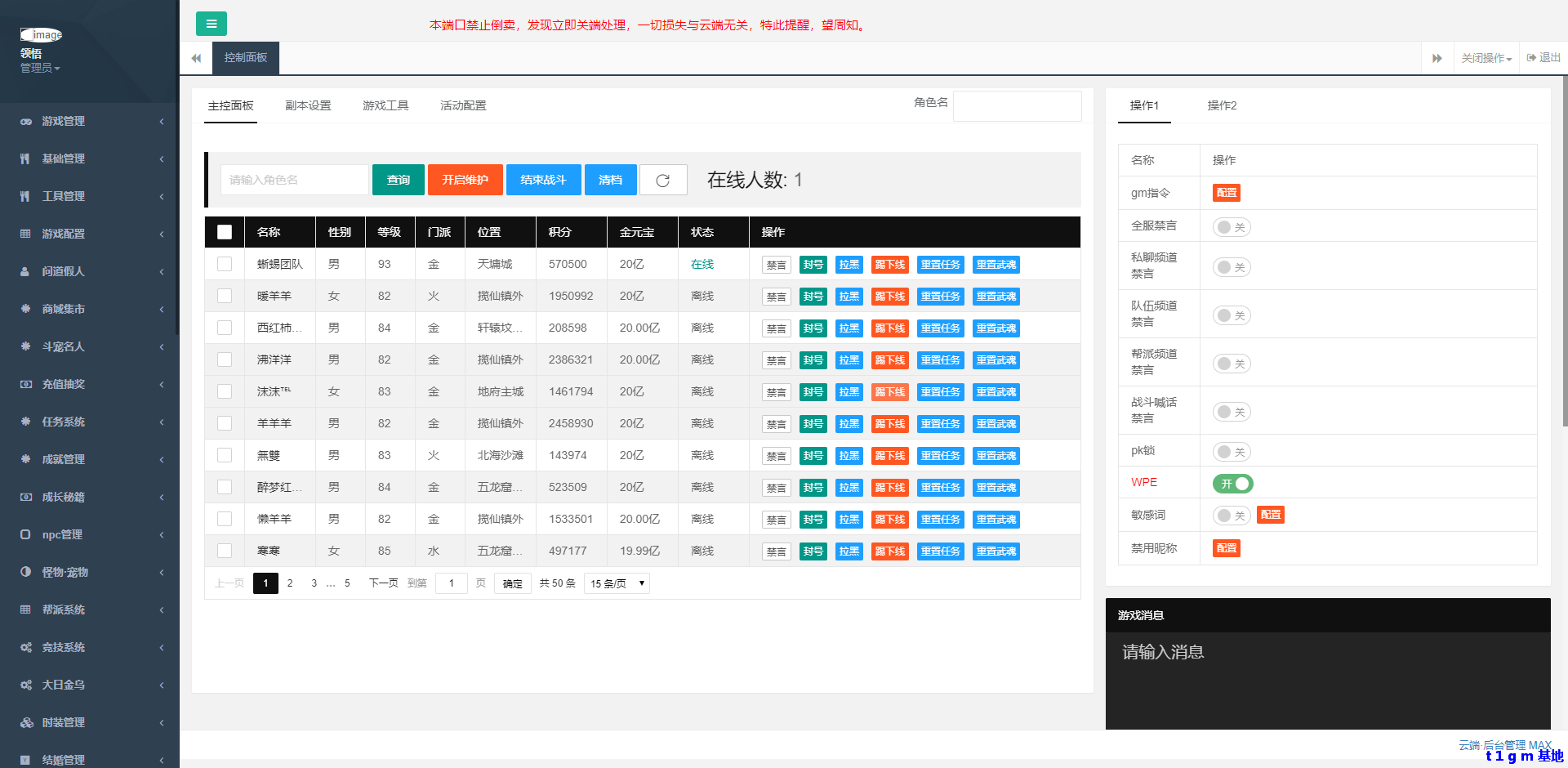This screenshot has width=1568, height=768.
Task: Click the orange 开启维护 button
Action: coord(465,180)
